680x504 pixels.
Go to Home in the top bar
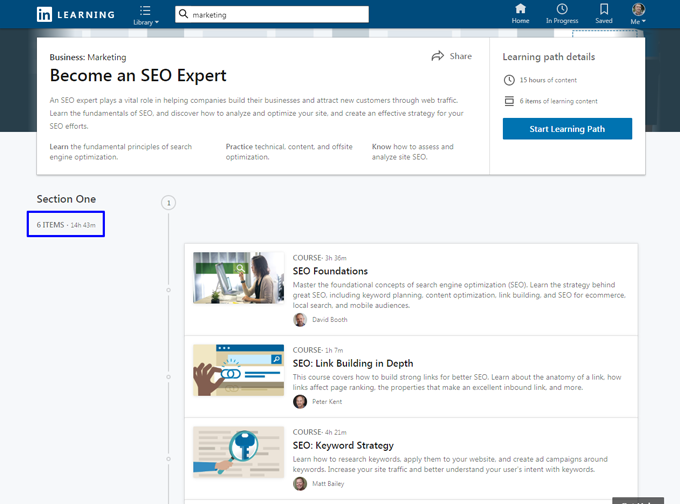click(520, 14)
